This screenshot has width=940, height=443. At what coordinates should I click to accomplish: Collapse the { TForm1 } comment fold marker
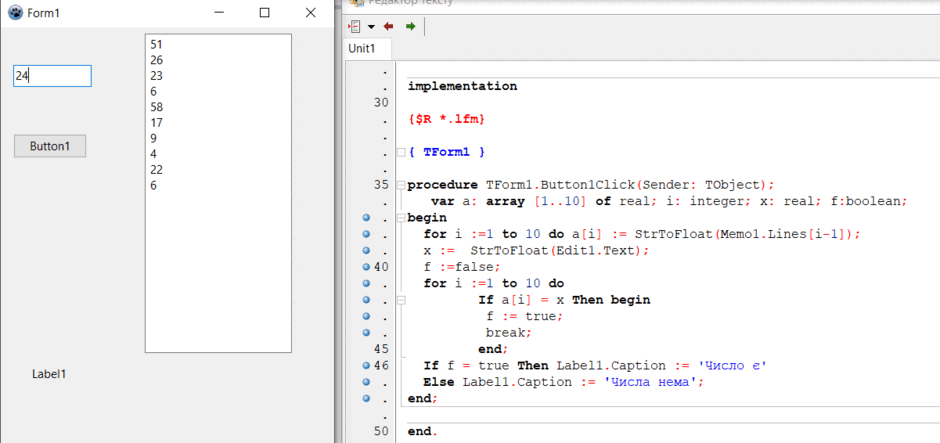coord(401,152)
